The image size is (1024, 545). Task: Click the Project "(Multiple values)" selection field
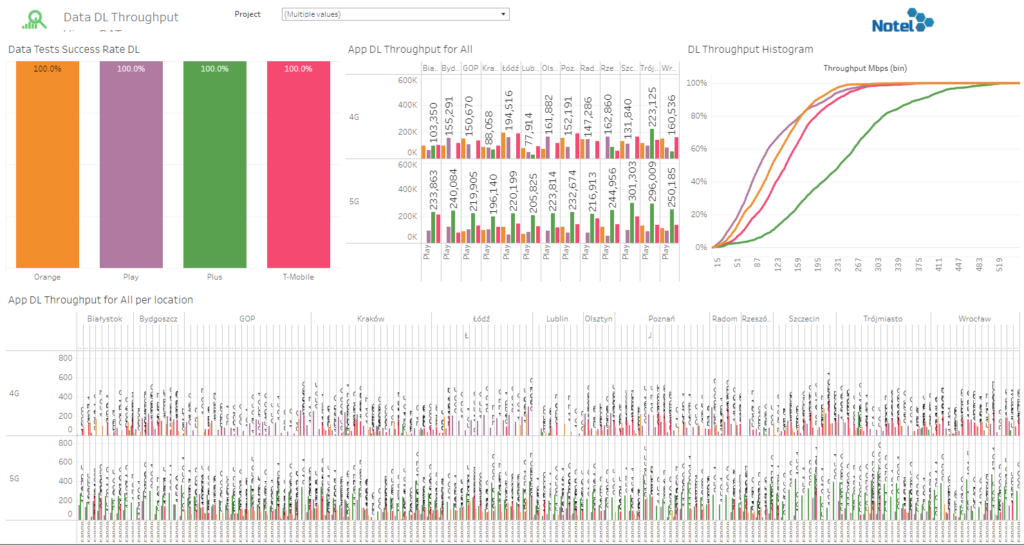(390, 15)
